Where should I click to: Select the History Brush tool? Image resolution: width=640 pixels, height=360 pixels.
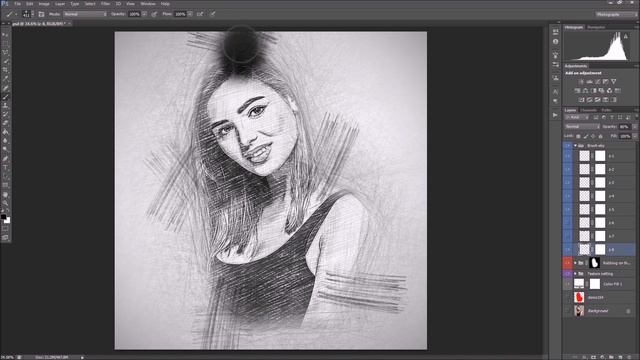point(5,115)
